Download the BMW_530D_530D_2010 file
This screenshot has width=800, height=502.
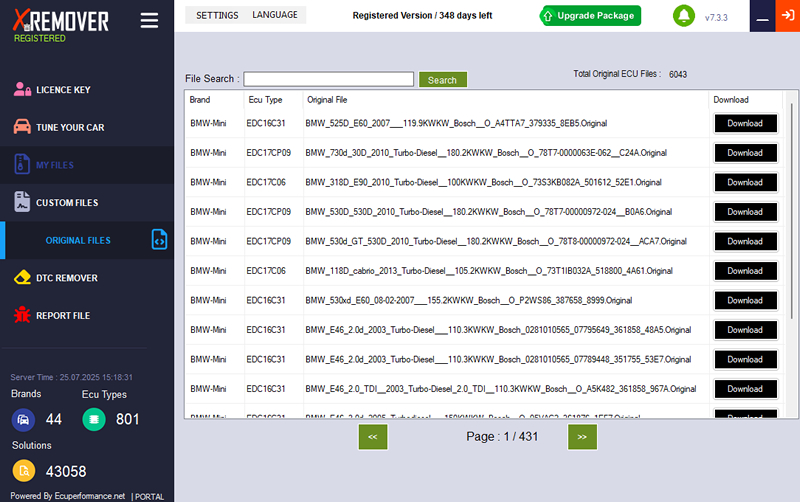pyautogui.click(x=745, y=212)
